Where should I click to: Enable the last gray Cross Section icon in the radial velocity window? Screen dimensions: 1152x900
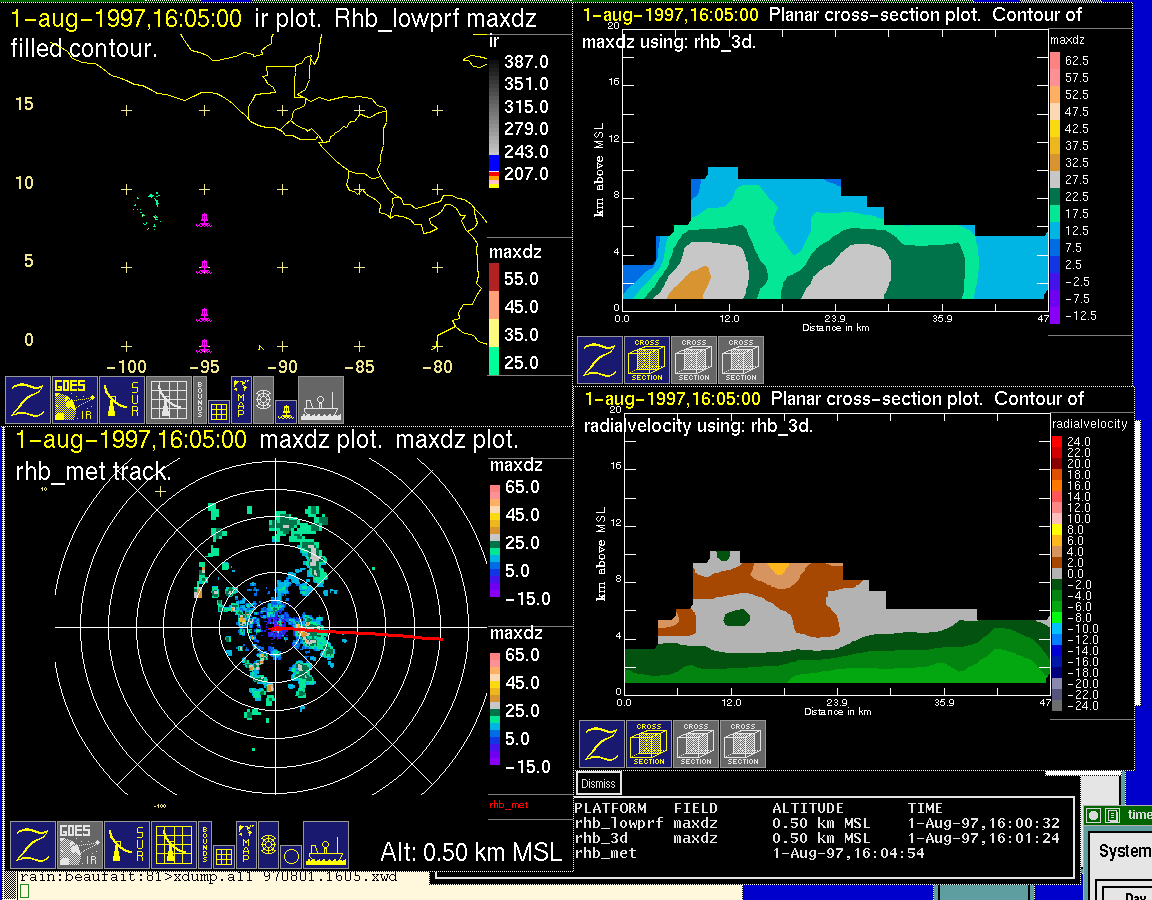[743, 744]
